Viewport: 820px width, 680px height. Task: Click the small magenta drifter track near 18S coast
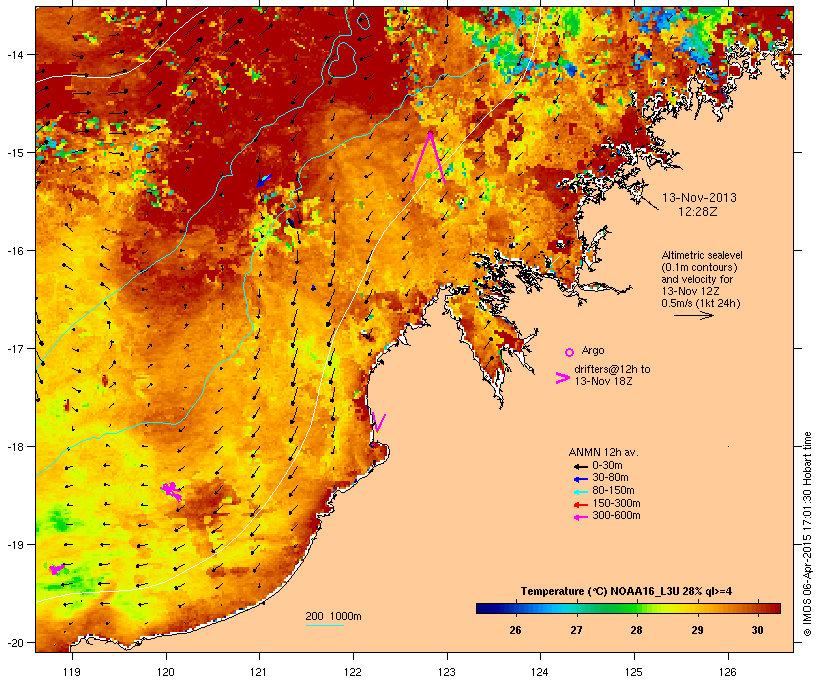click(378, 423)
